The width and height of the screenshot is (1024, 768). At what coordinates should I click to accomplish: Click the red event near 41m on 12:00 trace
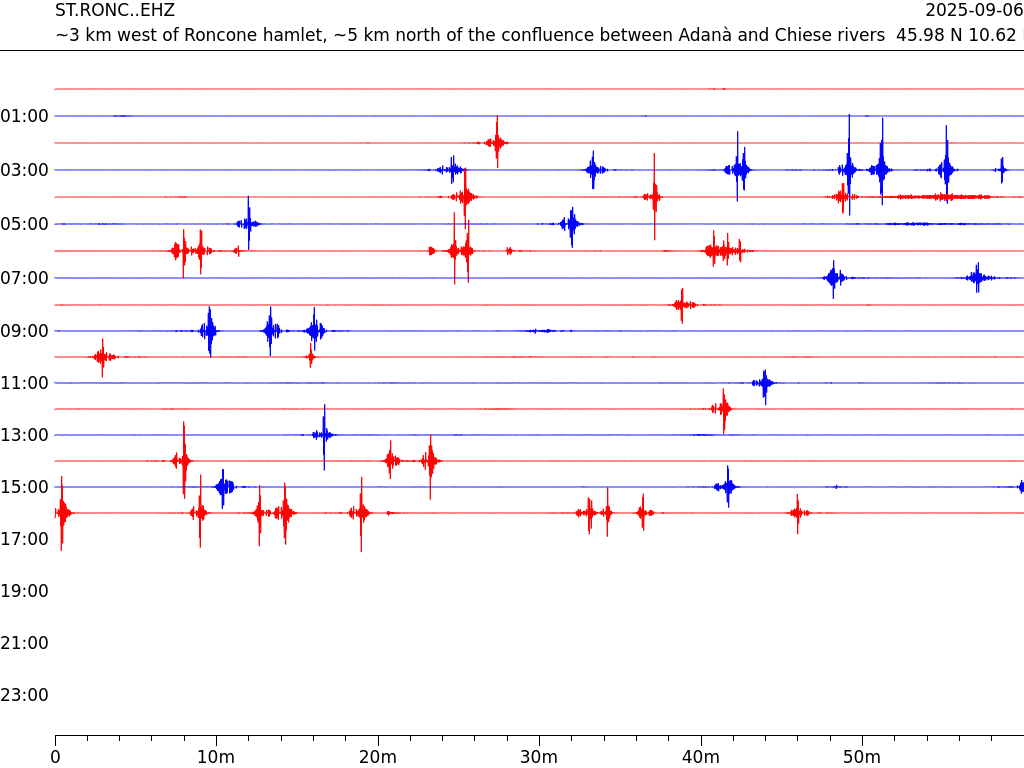(723, 409)
